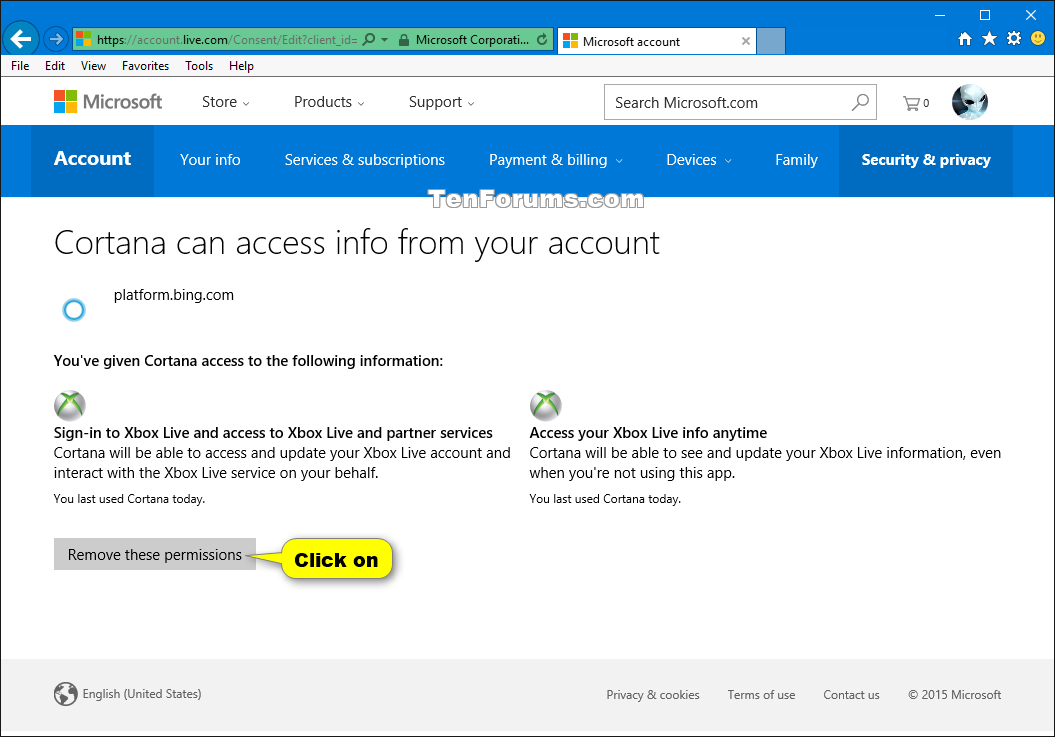Open the shopping cart icon
Image resolution: width=1055 pixels, height=737 pixels.
click(916, 103)
